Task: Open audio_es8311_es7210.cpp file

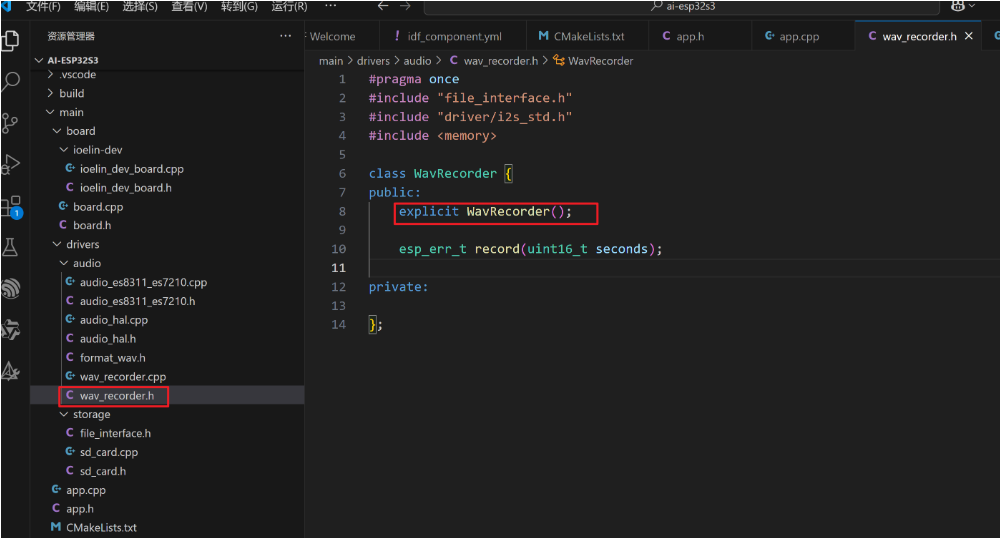Action: (x=167, y=282)
